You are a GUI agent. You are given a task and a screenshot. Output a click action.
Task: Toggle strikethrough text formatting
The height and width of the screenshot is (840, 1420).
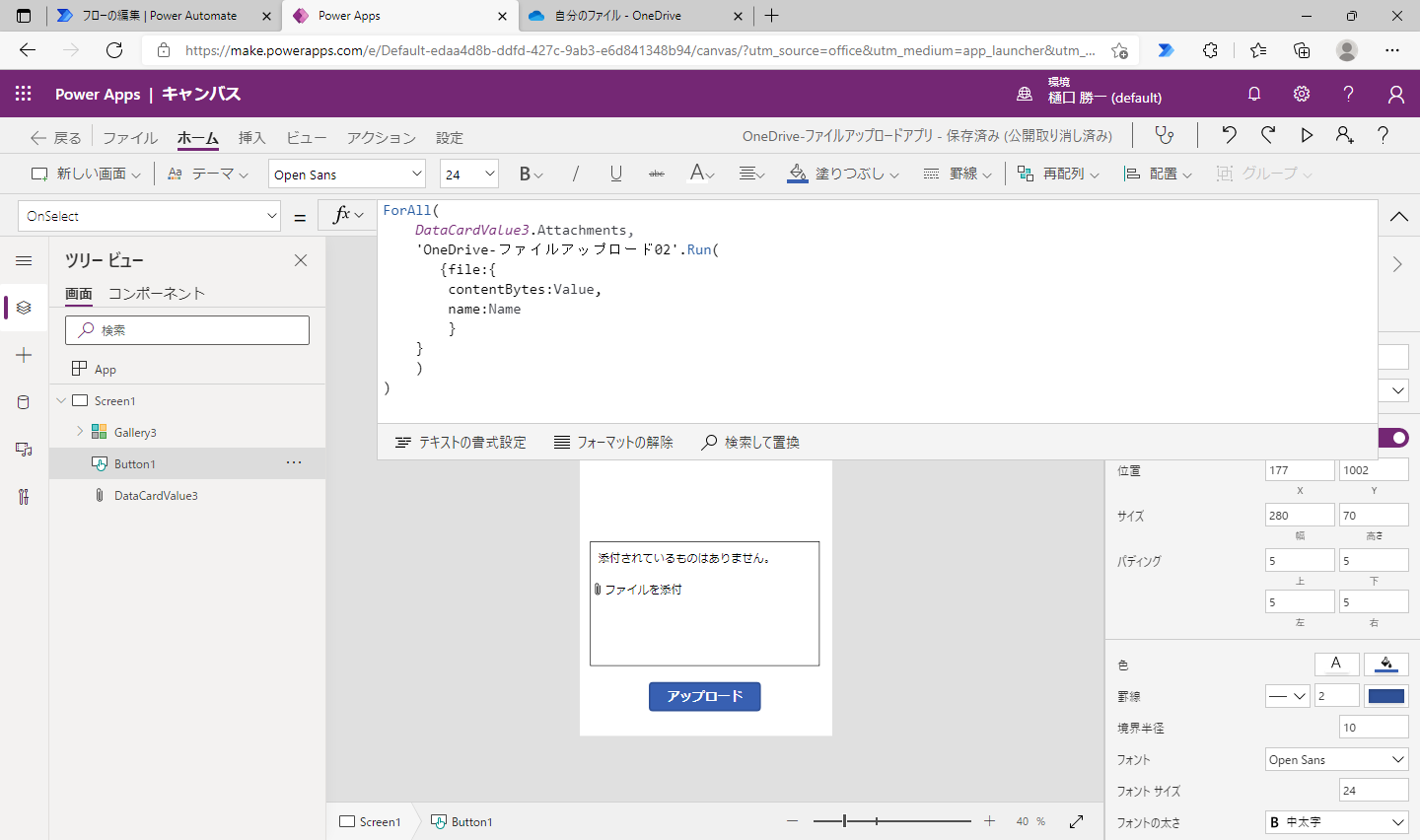click(x=657, y=174)
